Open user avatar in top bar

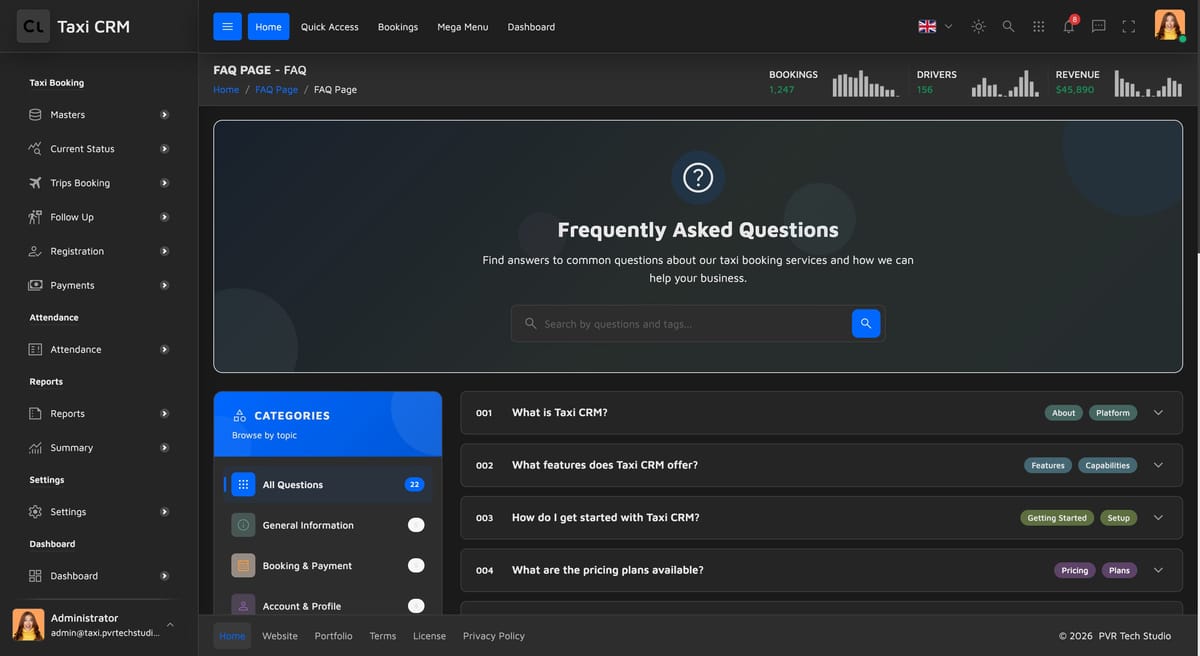click(1169, 25)
